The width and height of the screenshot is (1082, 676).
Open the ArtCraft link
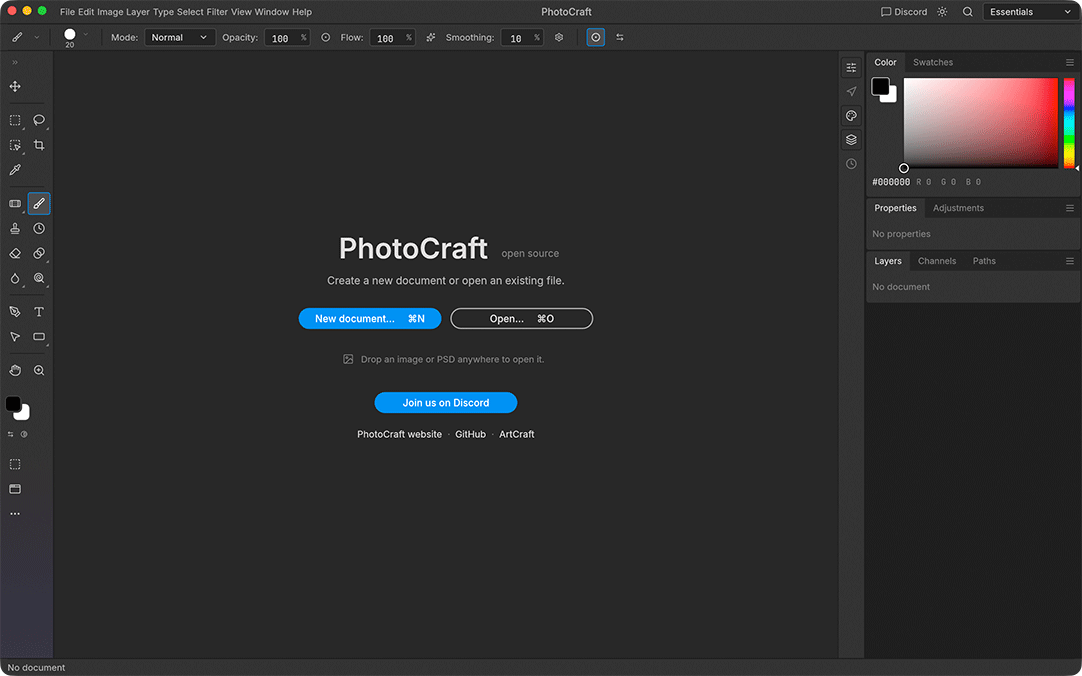[x=517, y=434]
